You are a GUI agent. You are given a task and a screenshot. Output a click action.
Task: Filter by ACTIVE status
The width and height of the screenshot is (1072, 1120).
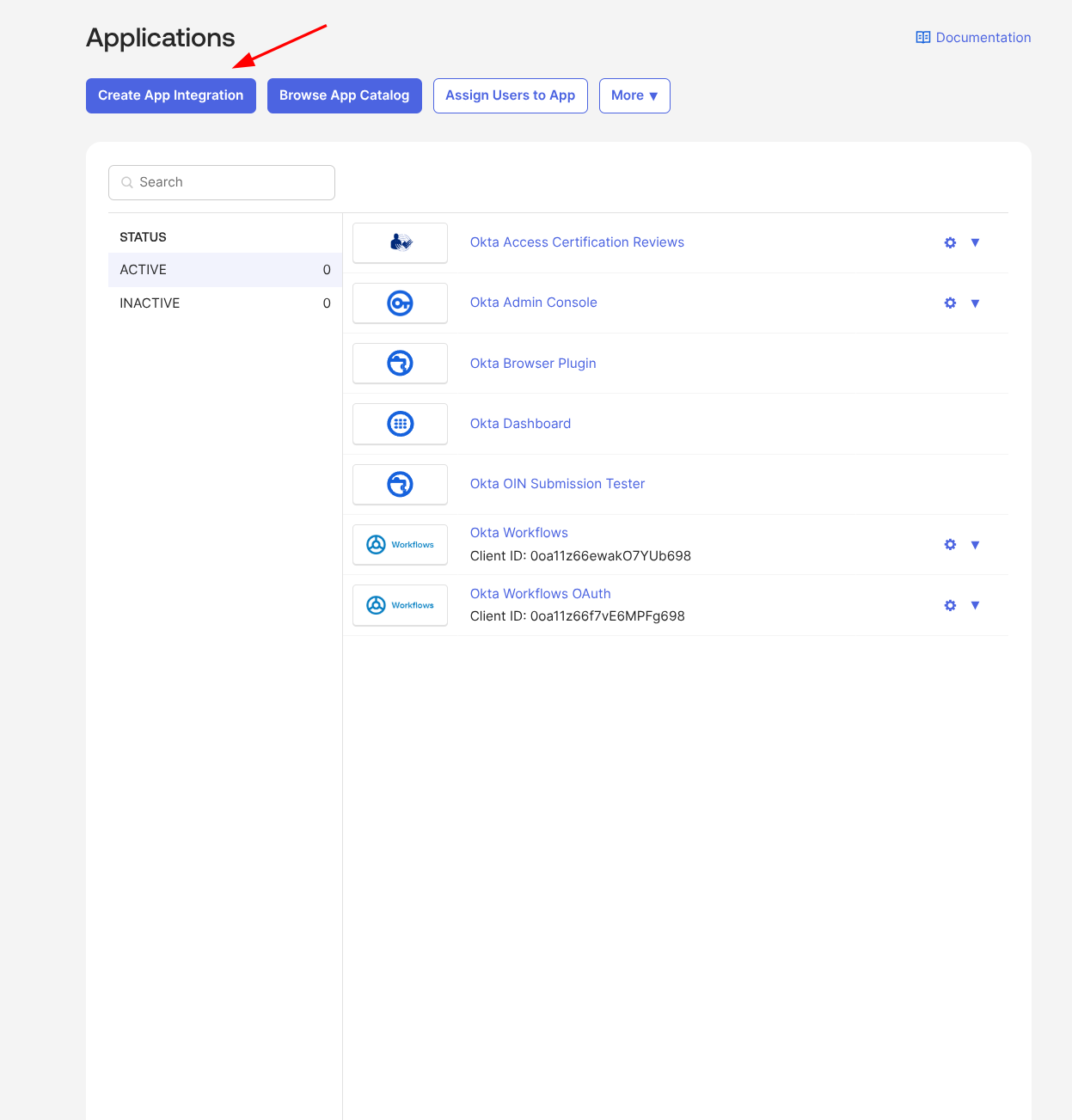225,270
